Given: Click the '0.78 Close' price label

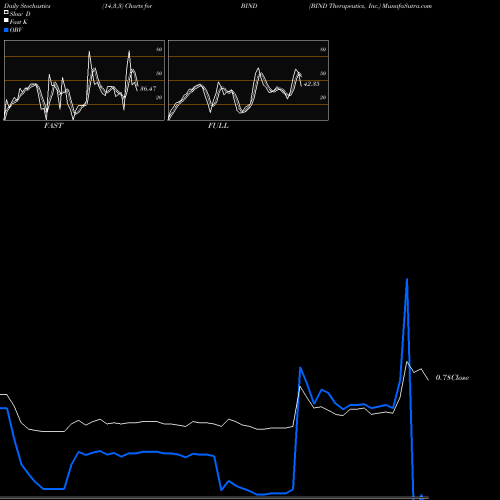Looking at the screenshot, I should coord(452,377).
